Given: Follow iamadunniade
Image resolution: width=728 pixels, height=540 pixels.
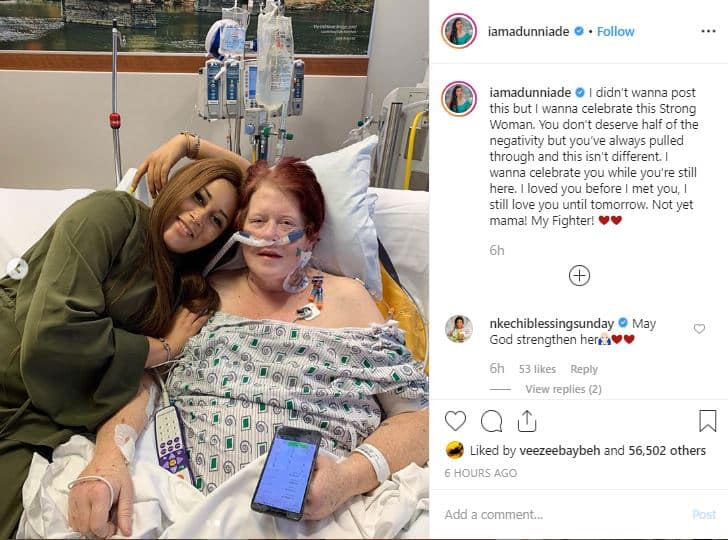Looking at the screenshot, I should [x=615, y=32].
